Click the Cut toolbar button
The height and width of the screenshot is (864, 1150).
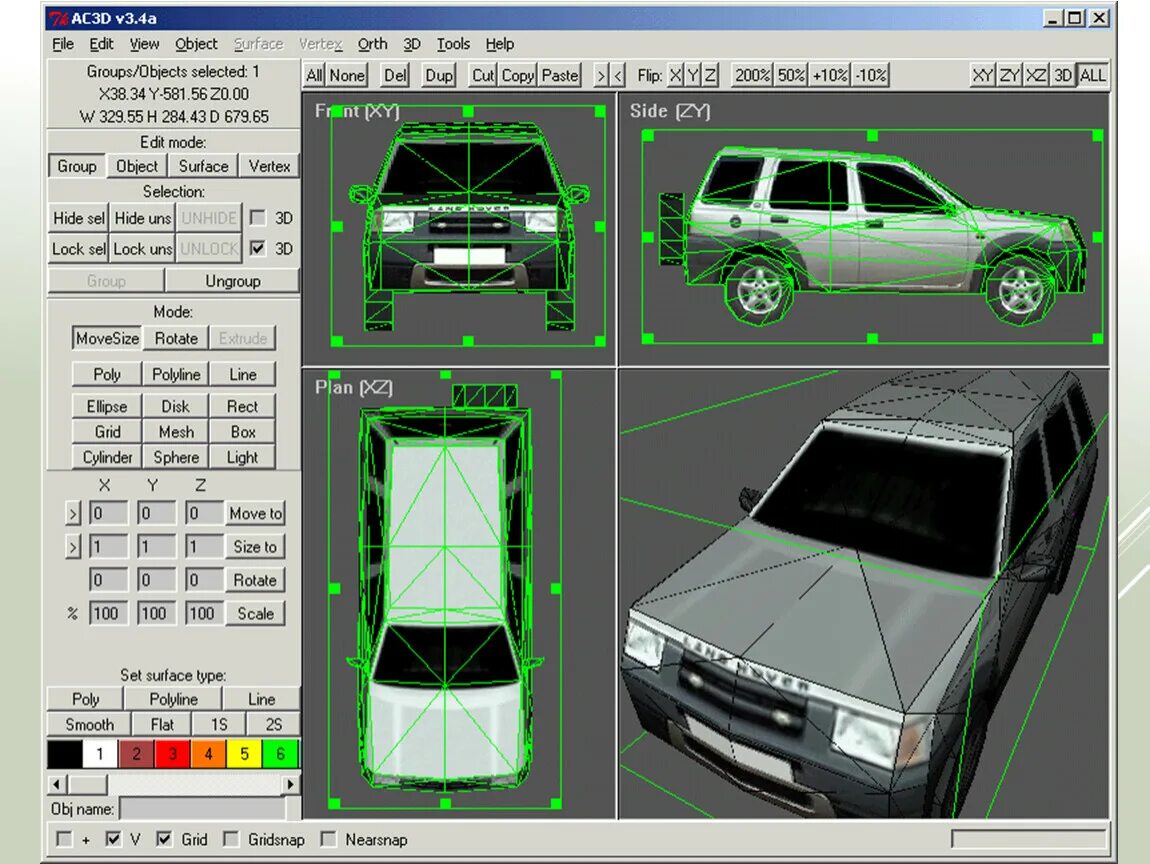click(x=483, y=75)
